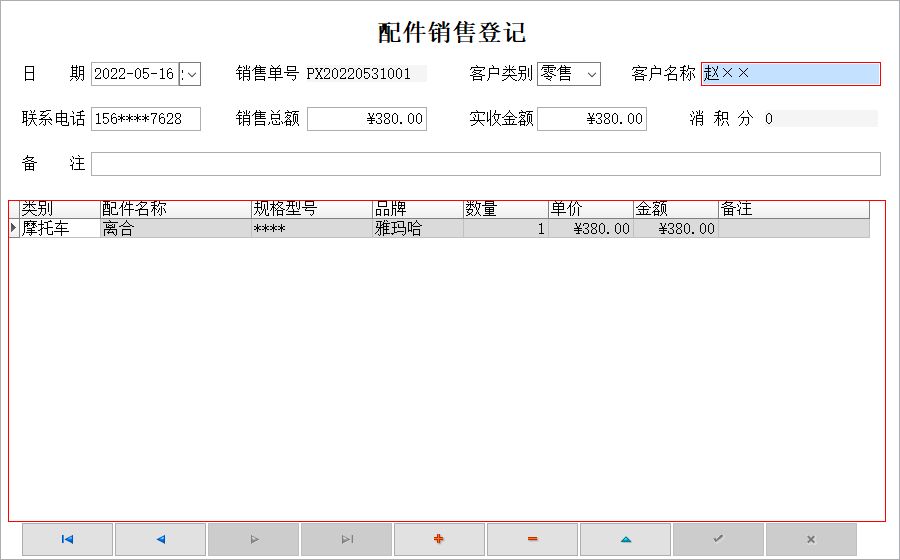Click the empty 备注 text field
Screen dimensions: 900x560
[486, 164]
